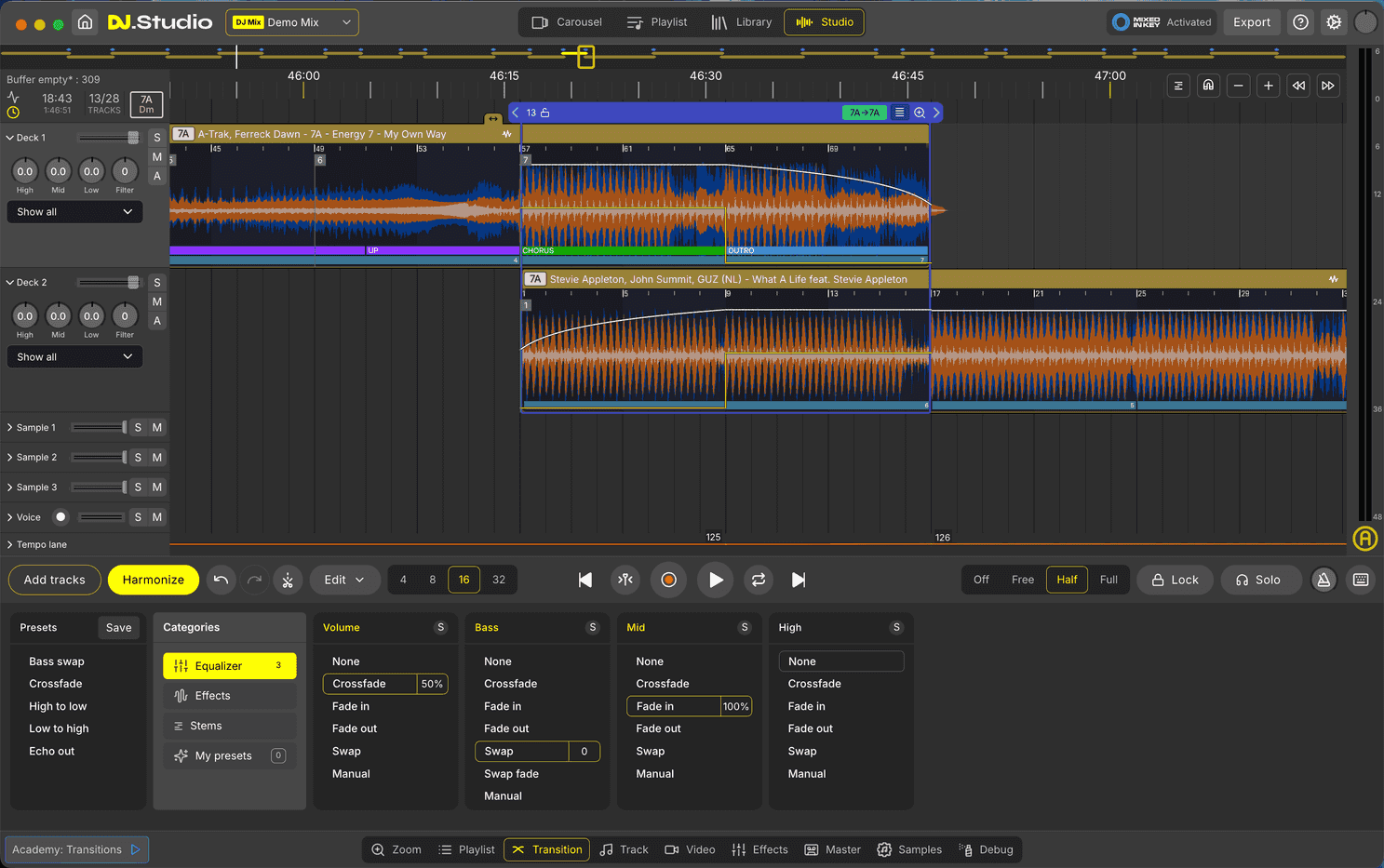
Task: Click the zoom-in plus icon above the timeline
Action: 1268,85
